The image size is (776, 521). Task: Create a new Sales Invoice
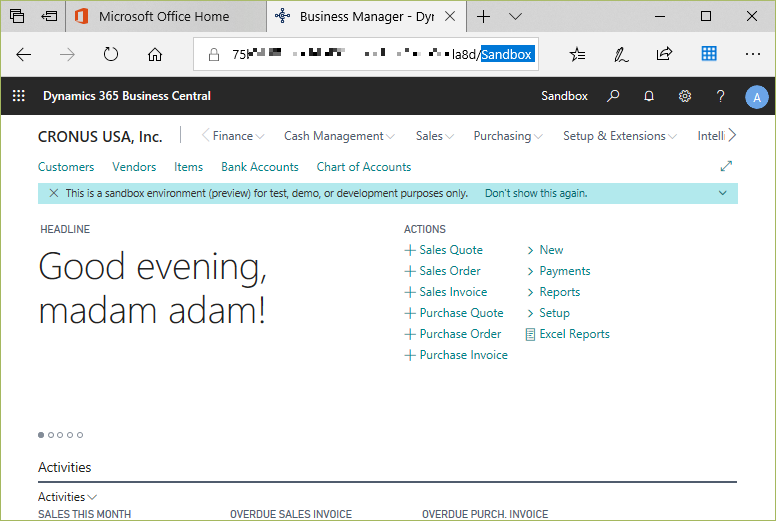[445, 292]
